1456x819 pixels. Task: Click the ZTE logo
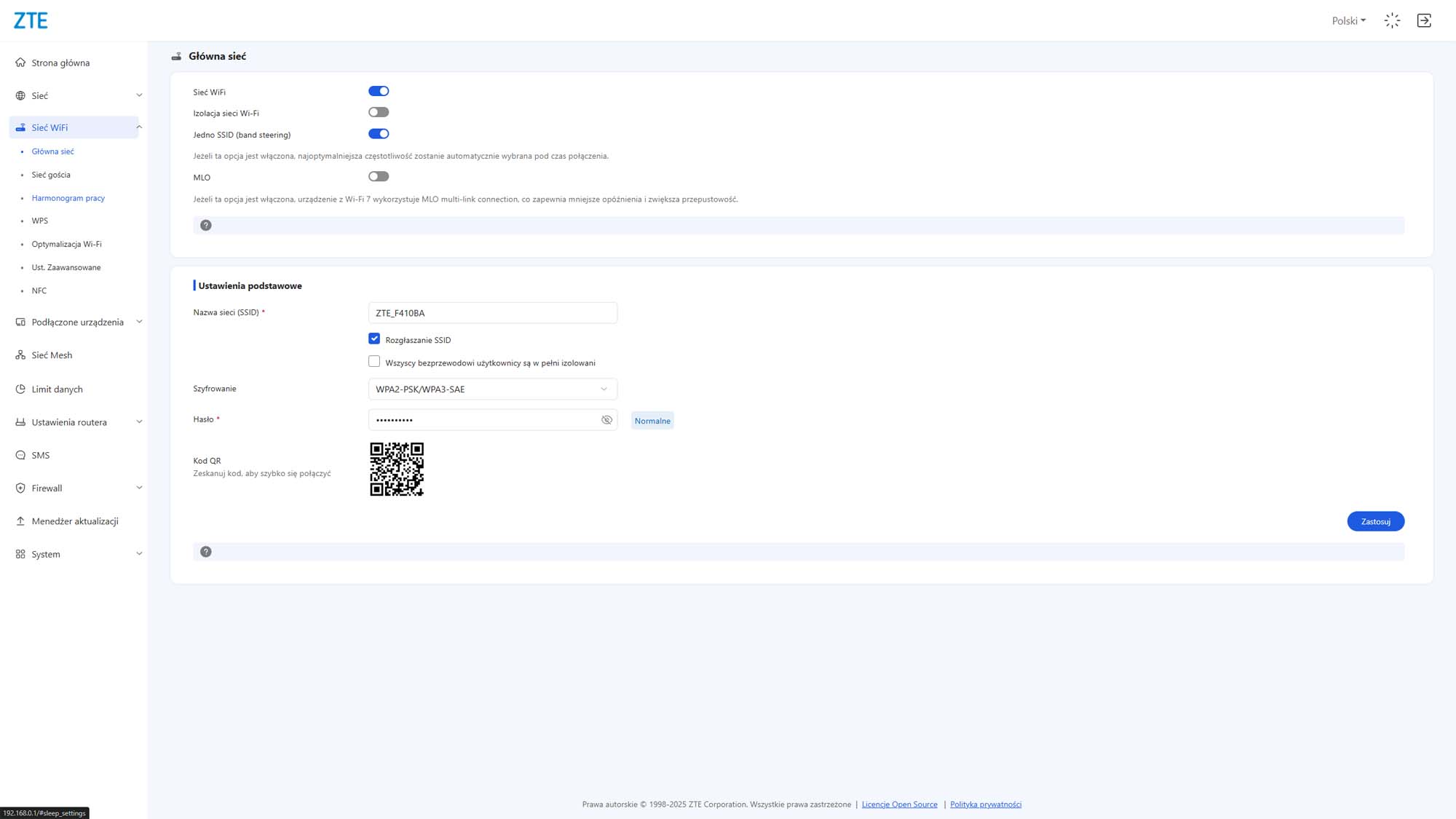[31, 20]
